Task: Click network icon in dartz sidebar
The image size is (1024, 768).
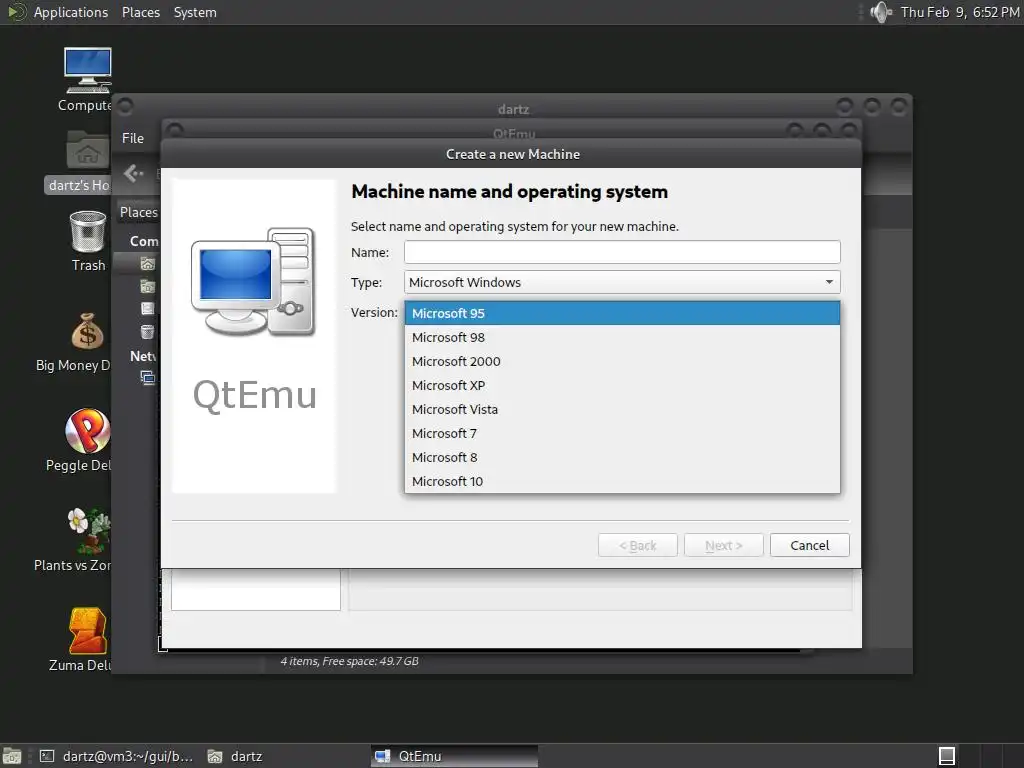Action: click(x=148, y=377)
